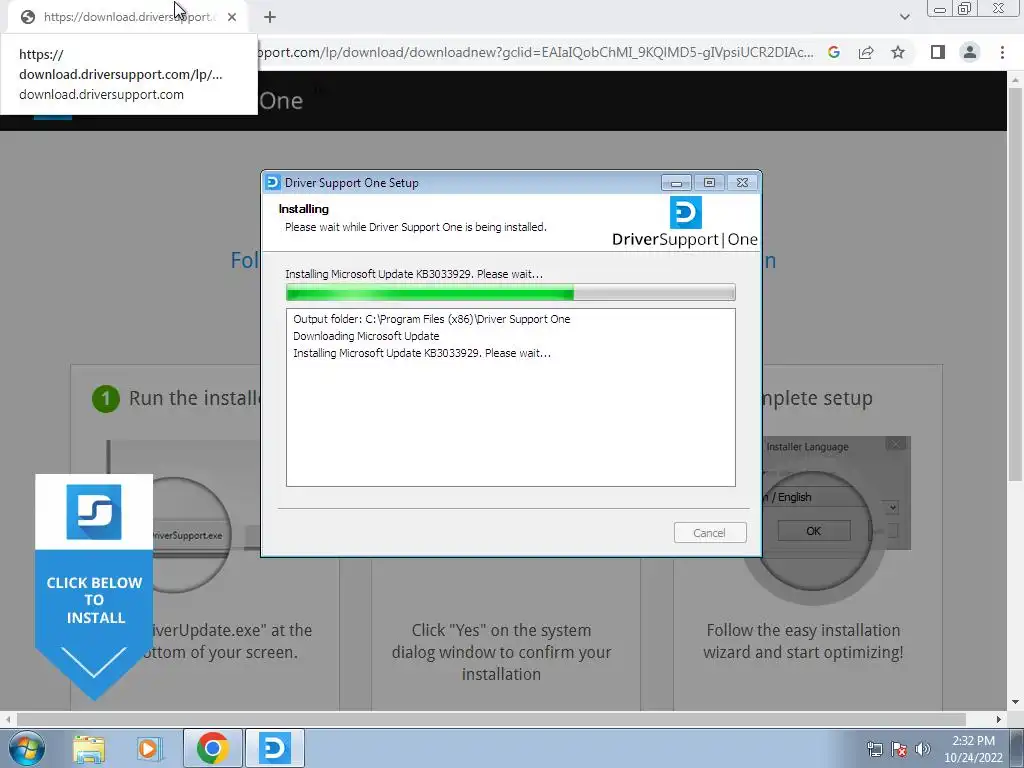The image size is (1024, 768).
Task: Bookmark this page with the star icon
Action: (898, 52)
